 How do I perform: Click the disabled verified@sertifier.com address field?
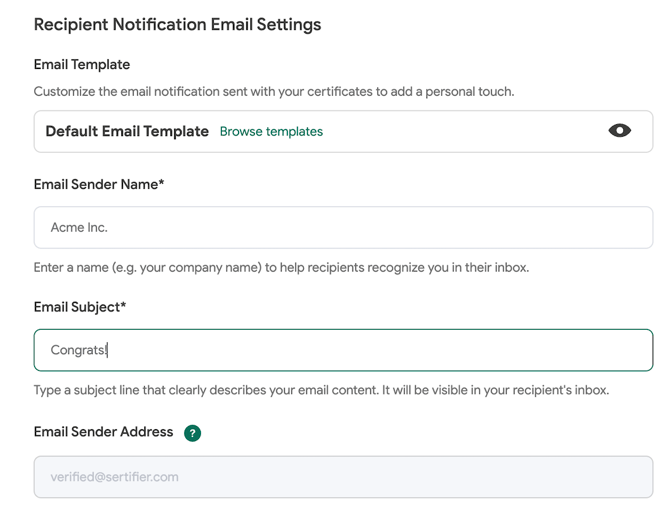(x=343, y=477)
